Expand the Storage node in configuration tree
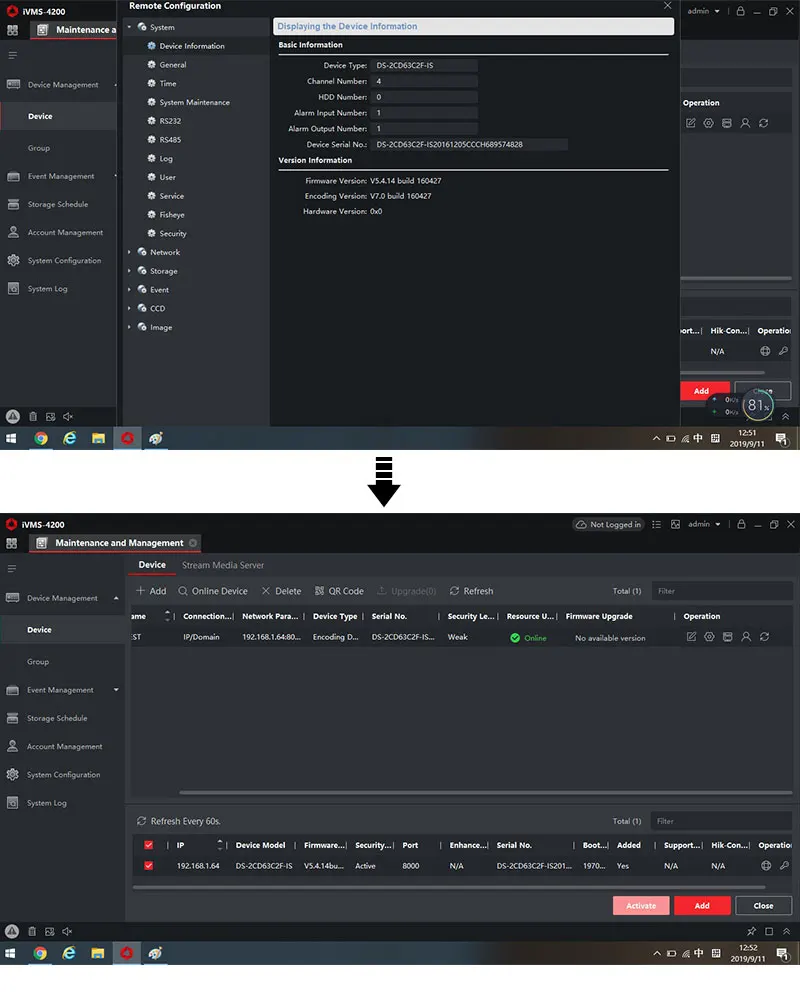 click(x=129, y=271)
